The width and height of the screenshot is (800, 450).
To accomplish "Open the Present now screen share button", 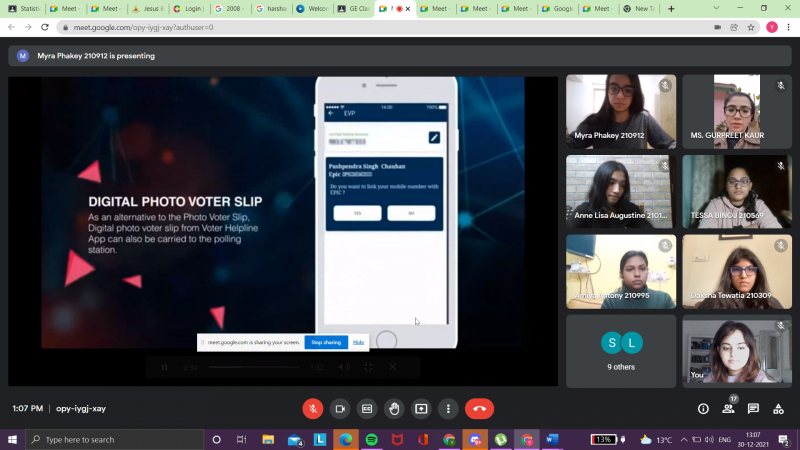I will point(421,409).
